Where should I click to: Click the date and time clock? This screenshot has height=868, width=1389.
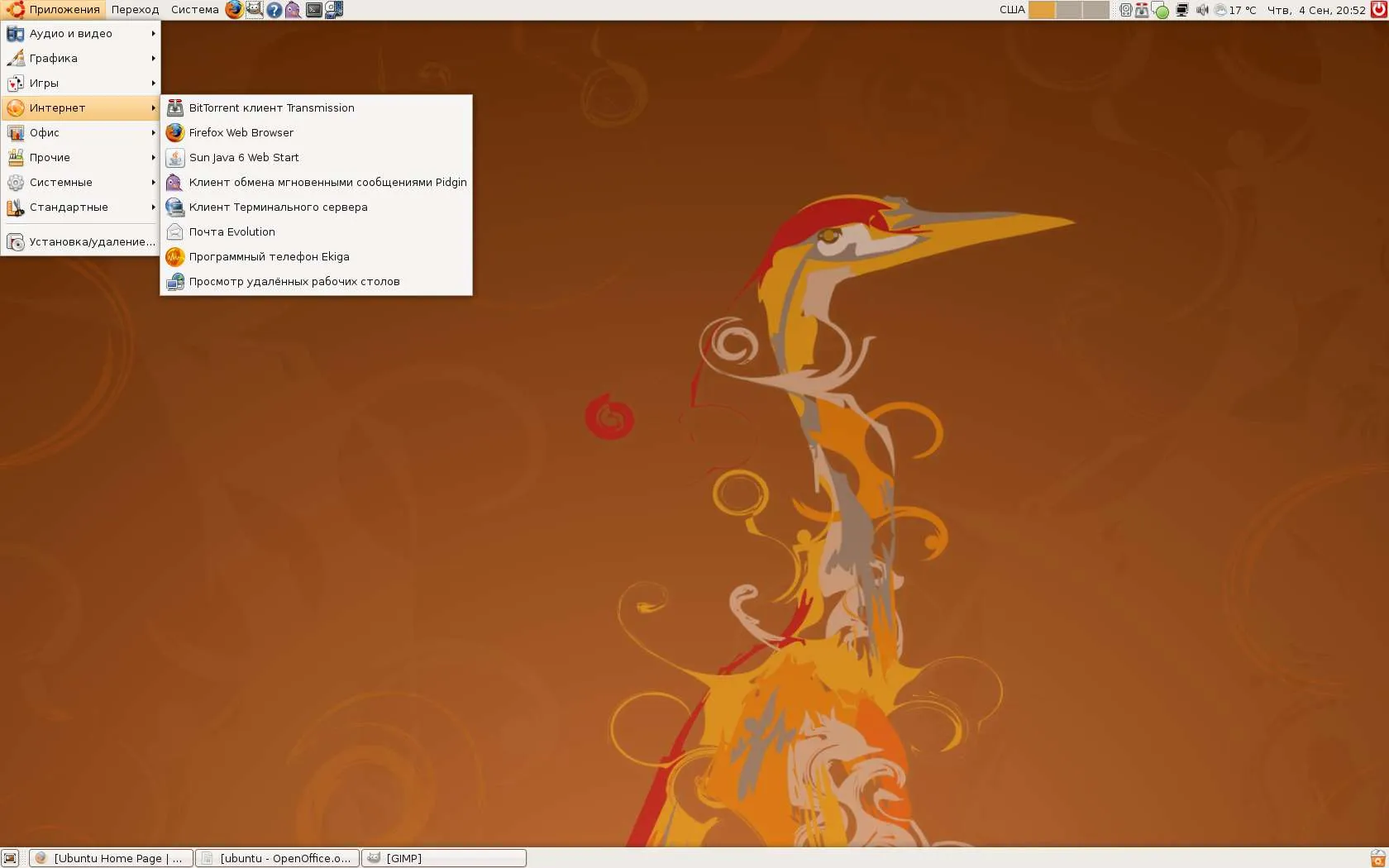coord(1316,10)
